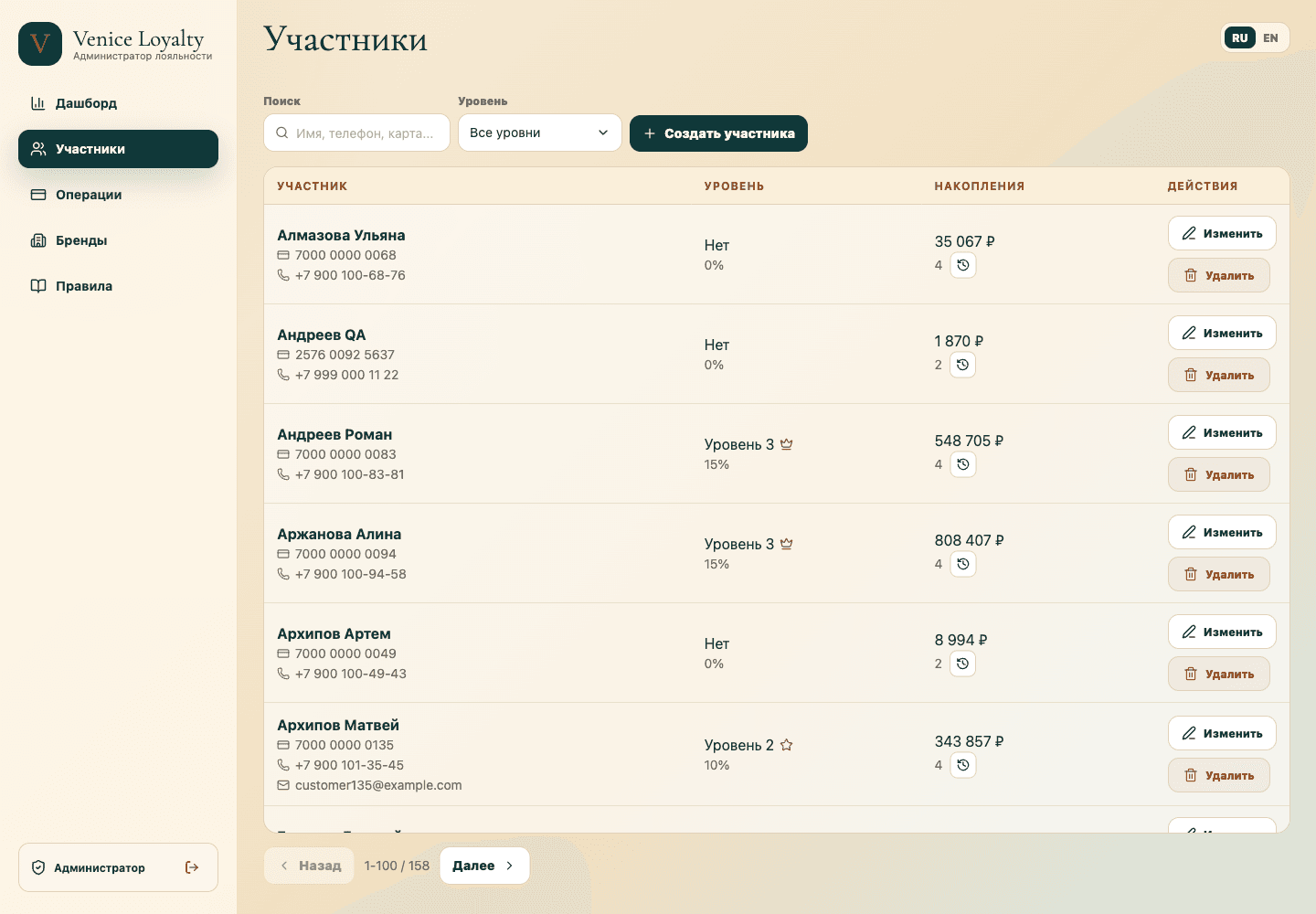Click Изменить for Андреев QA
The height and width of the screenshot is (914, 1316).
[1222, 333]
